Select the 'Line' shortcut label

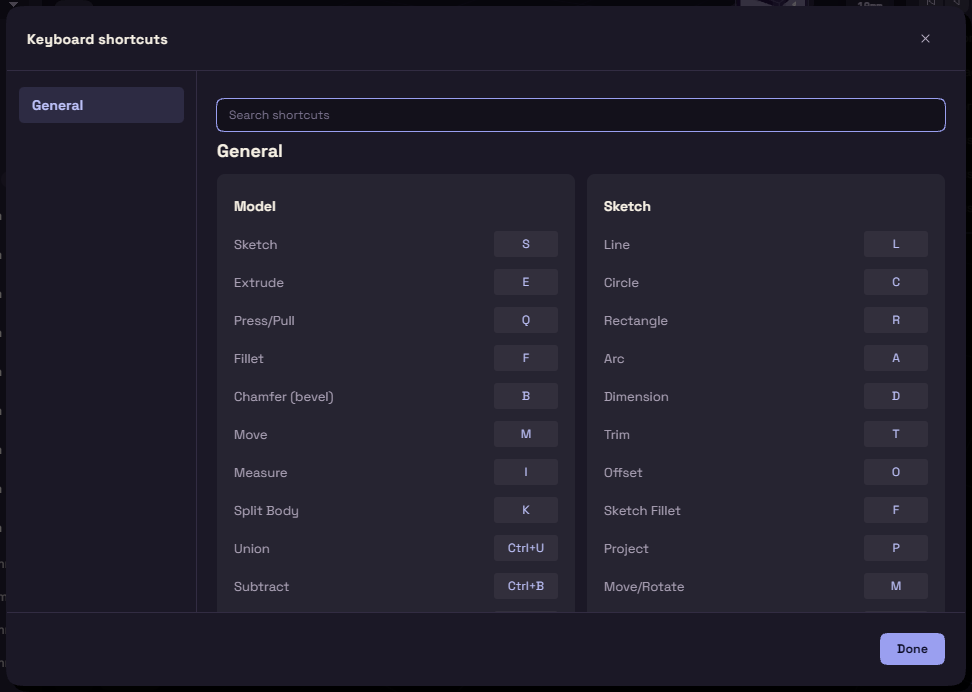(617, 244)
